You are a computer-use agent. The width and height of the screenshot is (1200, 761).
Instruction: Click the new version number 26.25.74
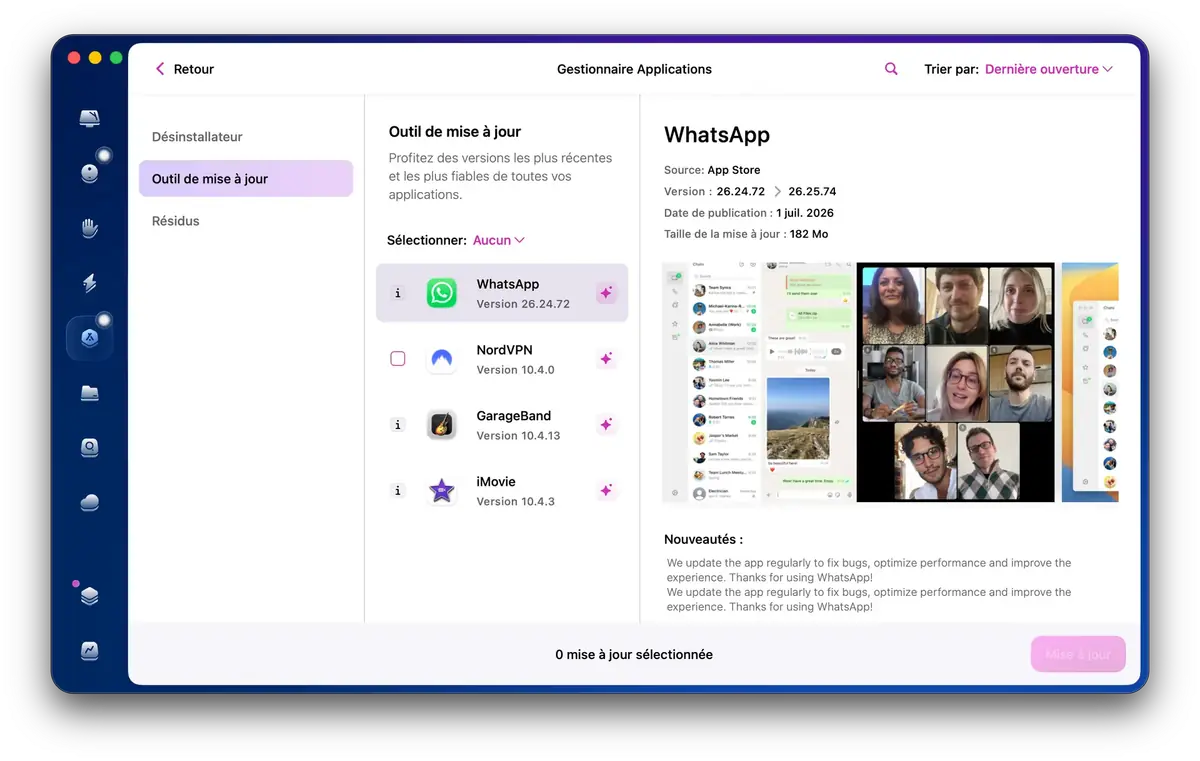tap(812, 191)
